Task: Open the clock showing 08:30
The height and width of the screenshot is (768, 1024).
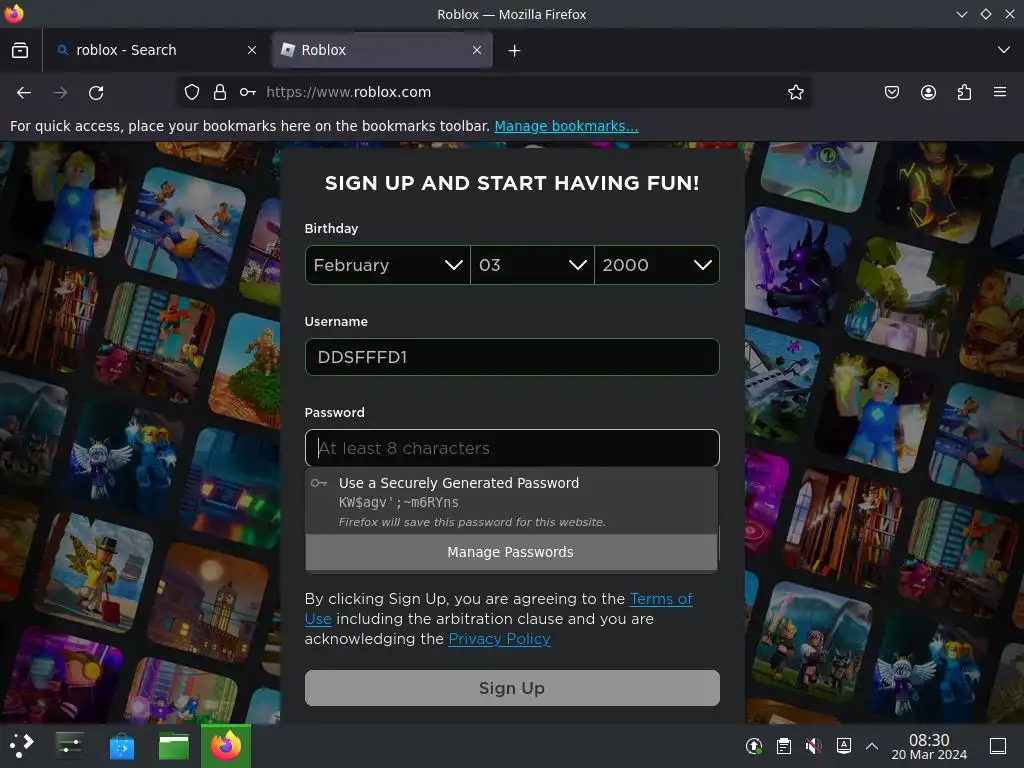Action: 929,746
